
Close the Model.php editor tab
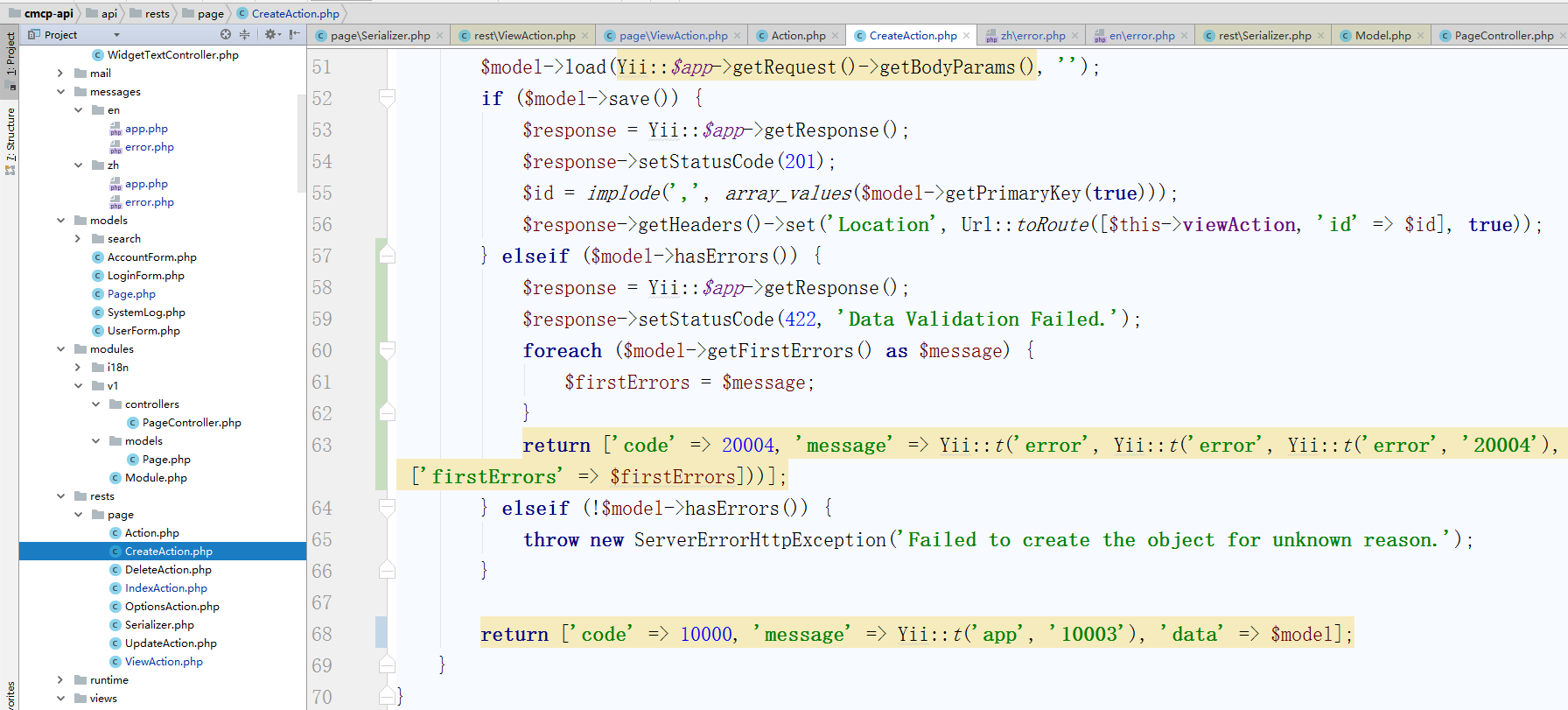(x=1420, y=36)
